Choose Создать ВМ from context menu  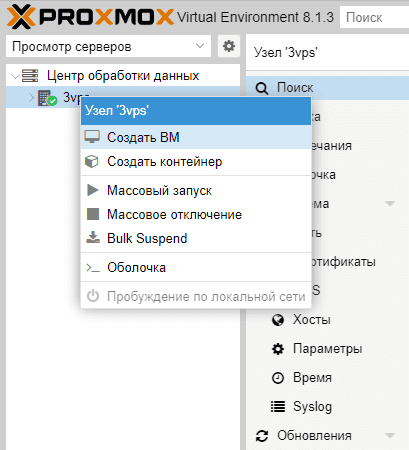[196, 137]
